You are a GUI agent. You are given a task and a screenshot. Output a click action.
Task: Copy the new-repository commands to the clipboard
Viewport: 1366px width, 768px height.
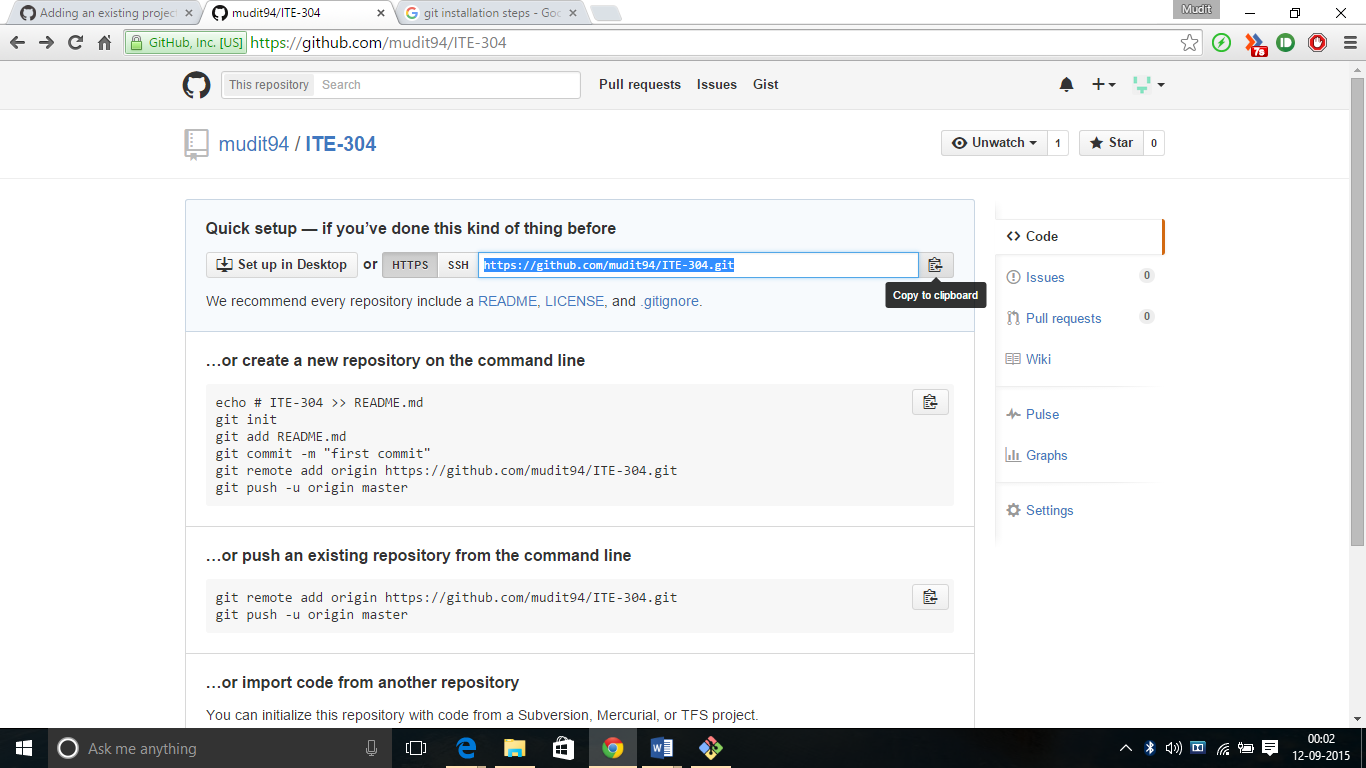tap(930, 402)
